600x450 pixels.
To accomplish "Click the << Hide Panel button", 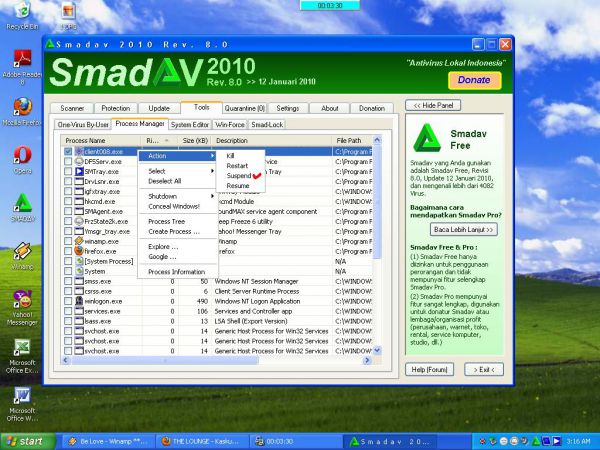I will pos(433,105).
